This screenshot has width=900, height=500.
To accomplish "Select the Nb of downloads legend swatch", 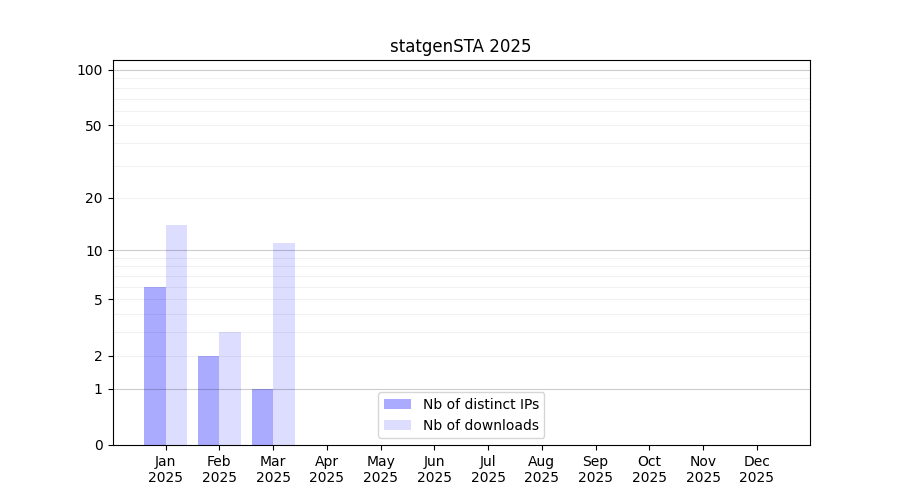I will [397, 425].
